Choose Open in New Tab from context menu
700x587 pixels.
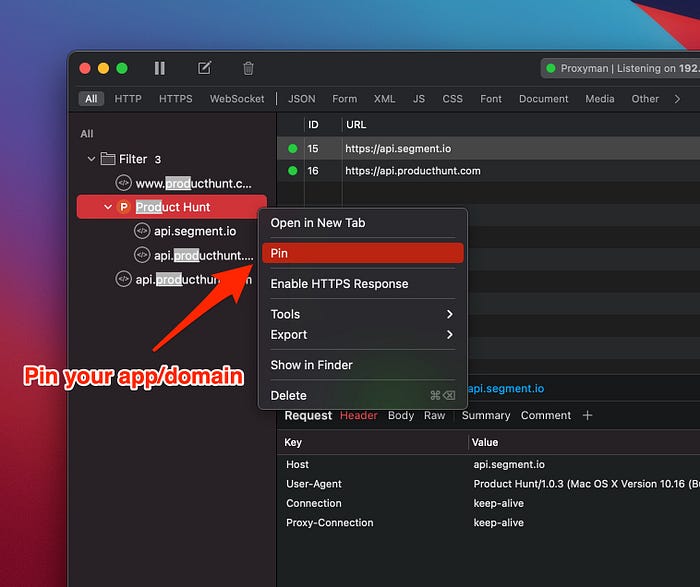coord(363,223)
